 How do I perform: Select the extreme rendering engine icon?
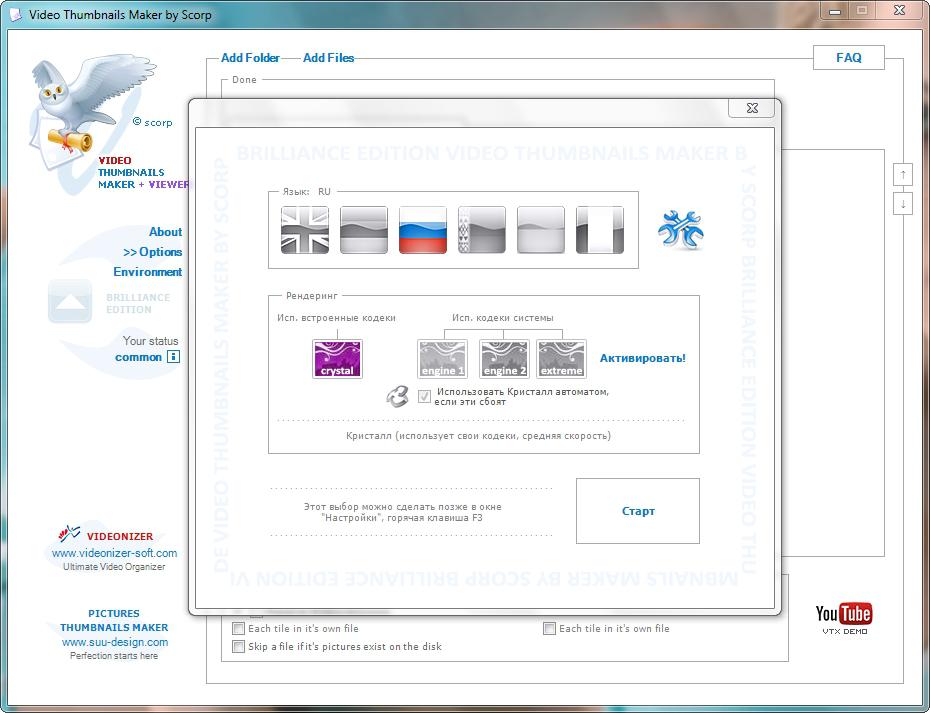pos(561,359)
